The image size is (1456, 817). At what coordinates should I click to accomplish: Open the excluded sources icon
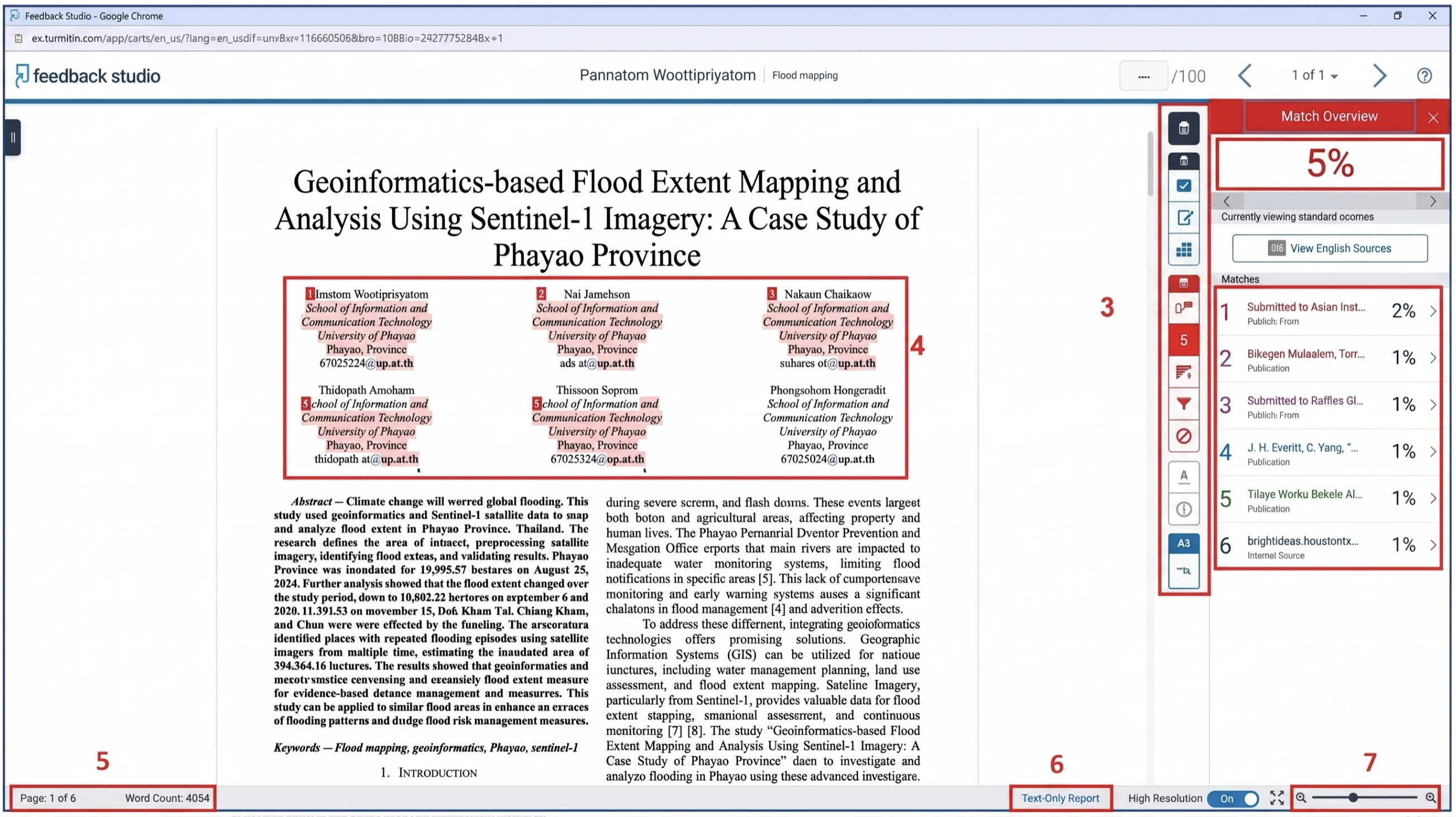point(1183,436)
